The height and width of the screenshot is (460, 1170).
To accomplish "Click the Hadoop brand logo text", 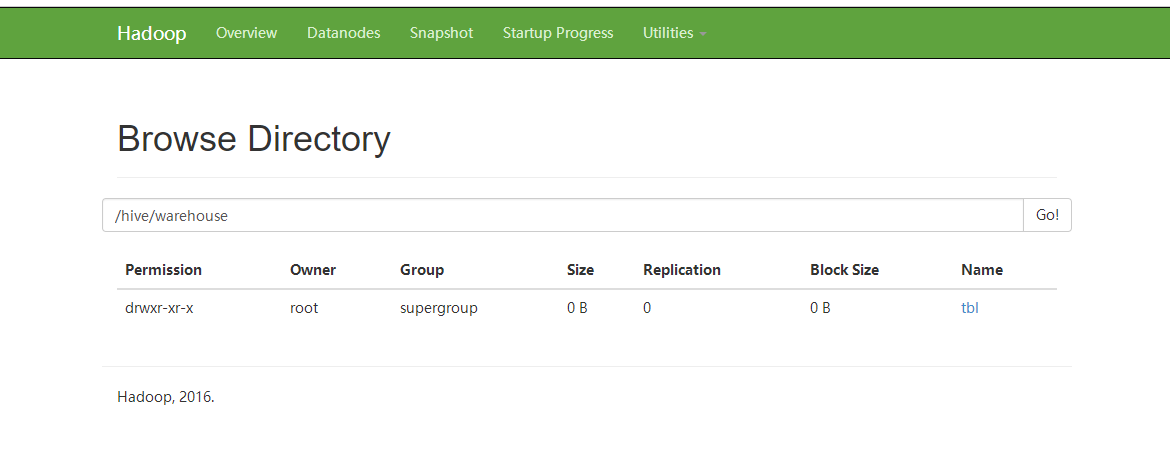I will 151,33.
